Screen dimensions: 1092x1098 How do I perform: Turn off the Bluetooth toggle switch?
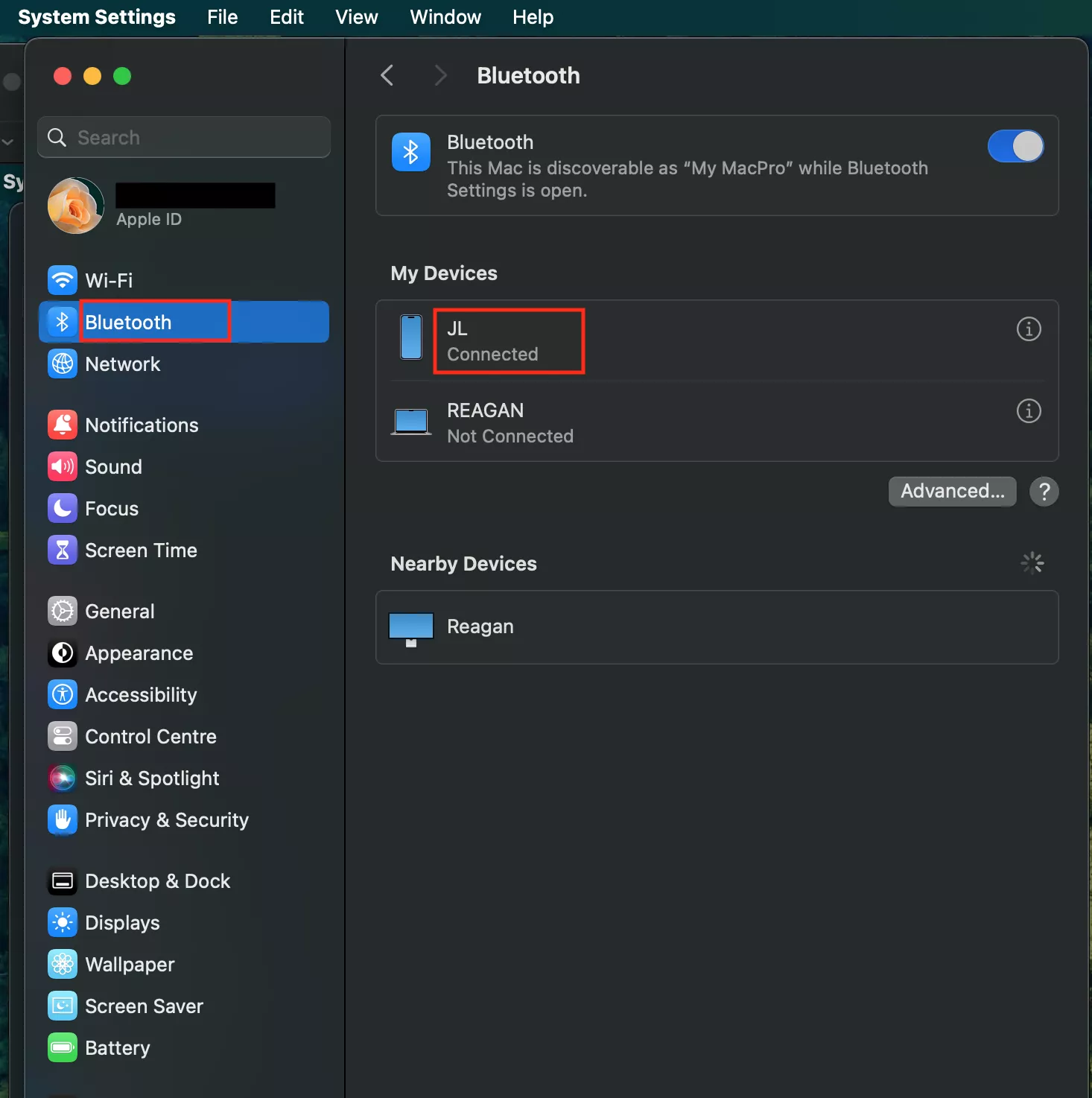(1015, 146)
